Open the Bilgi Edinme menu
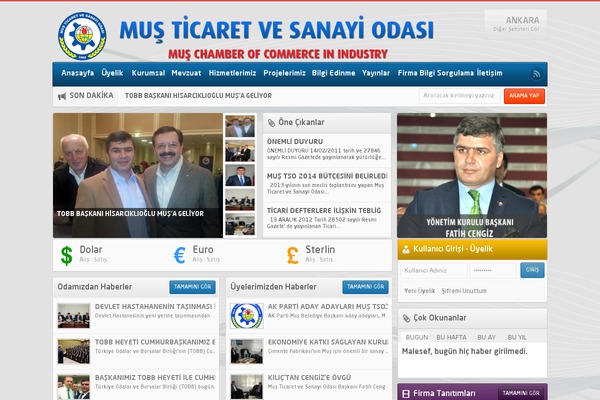The height and width of the screenshot is (400, 600). [x=333, y=73]
